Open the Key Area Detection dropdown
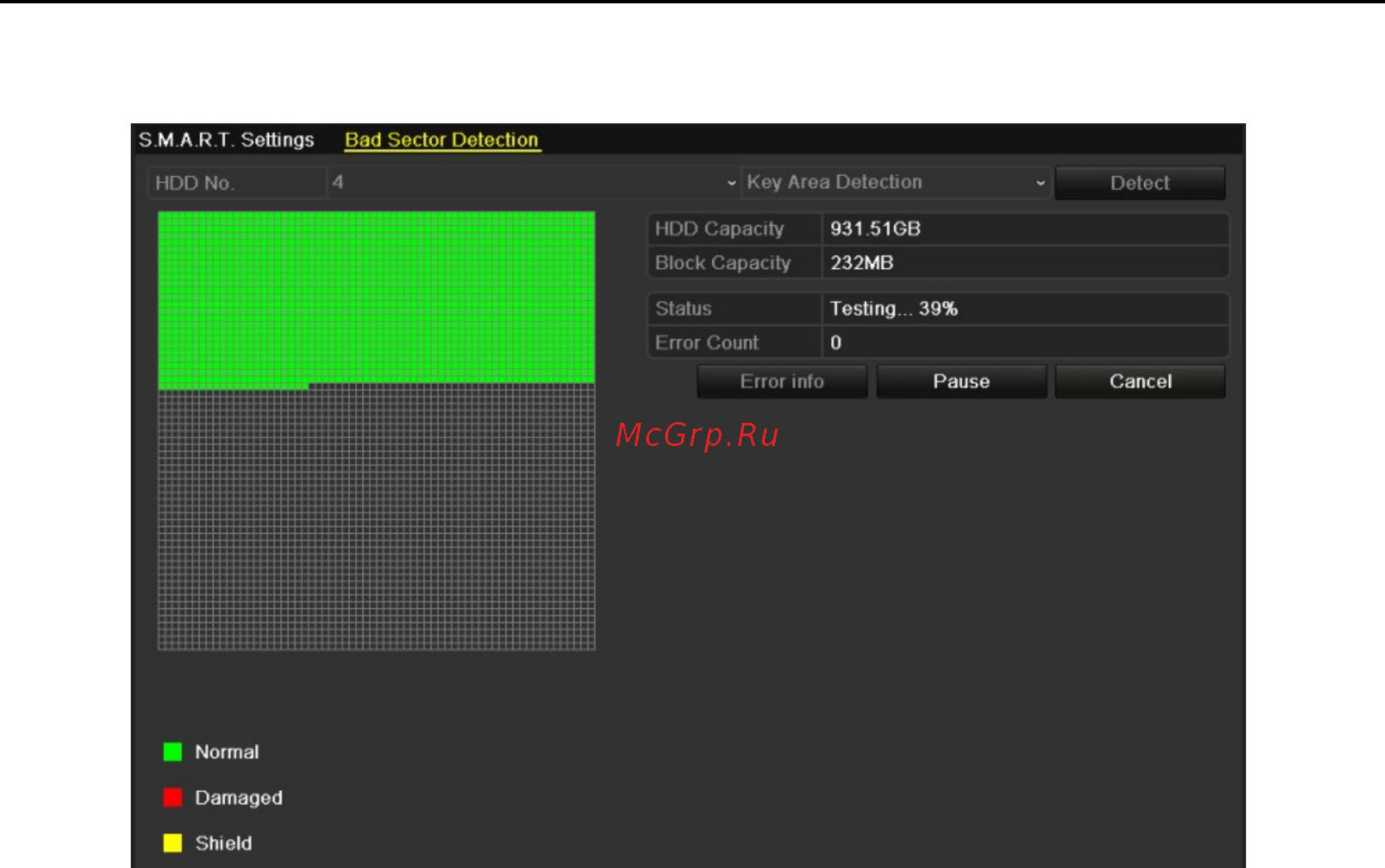The width and height of the screenshot is (1385, 868). pyautogui.click(x=896, y=183)
